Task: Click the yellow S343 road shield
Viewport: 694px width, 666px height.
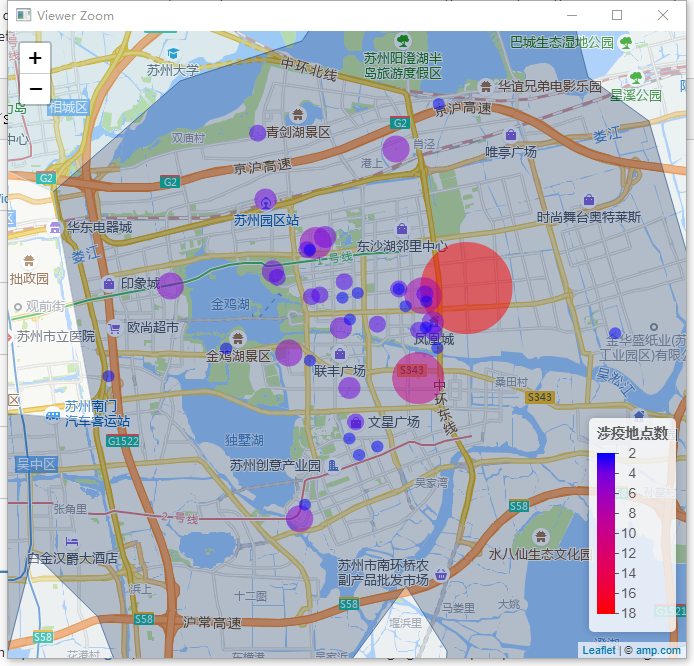Action: tap(540, 397)
